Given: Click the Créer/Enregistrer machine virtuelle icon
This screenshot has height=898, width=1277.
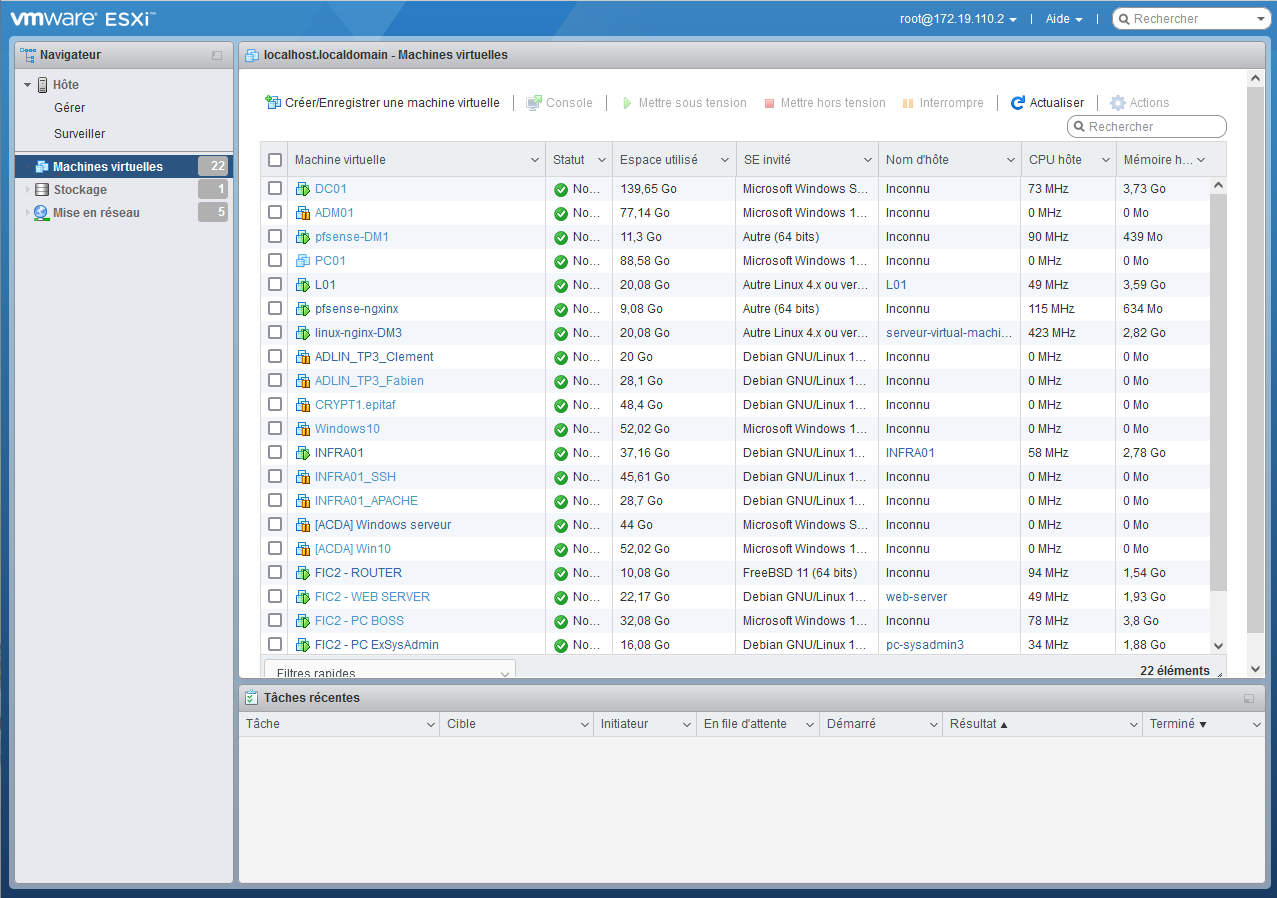Looking at the screenshot, I should pos(273,103).
